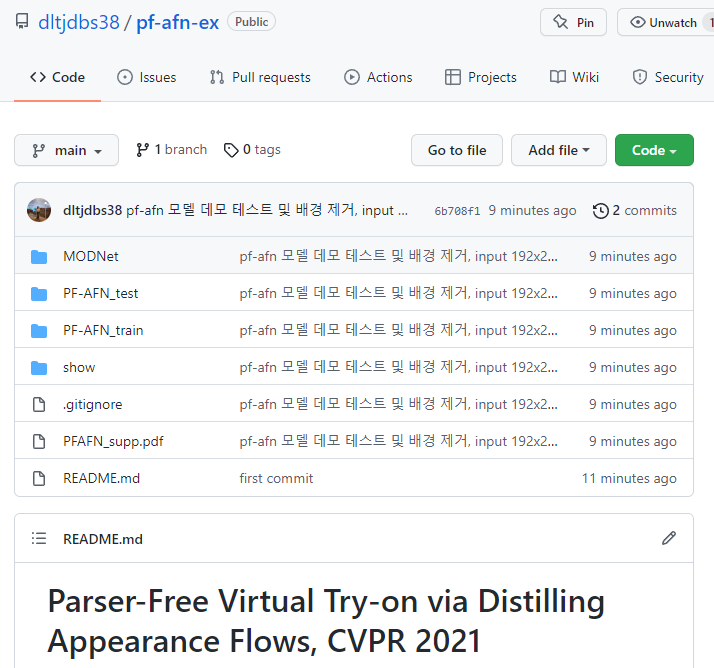This screenshot has width=714, height=668.
Task: Click the README.md file icon in list
Action: click(39, 479)
